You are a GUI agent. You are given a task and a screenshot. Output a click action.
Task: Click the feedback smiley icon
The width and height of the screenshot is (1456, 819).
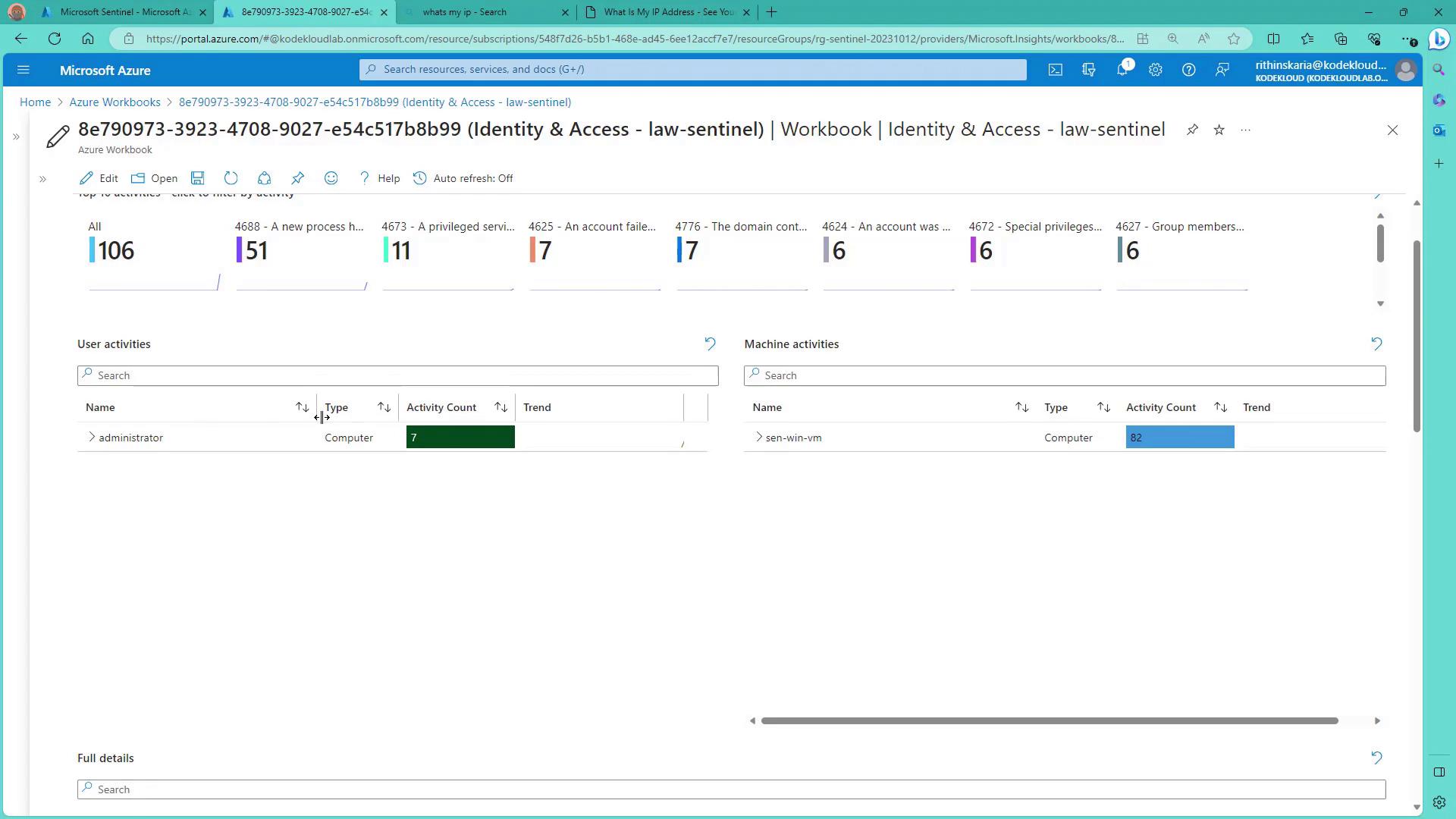pos(331,178)
